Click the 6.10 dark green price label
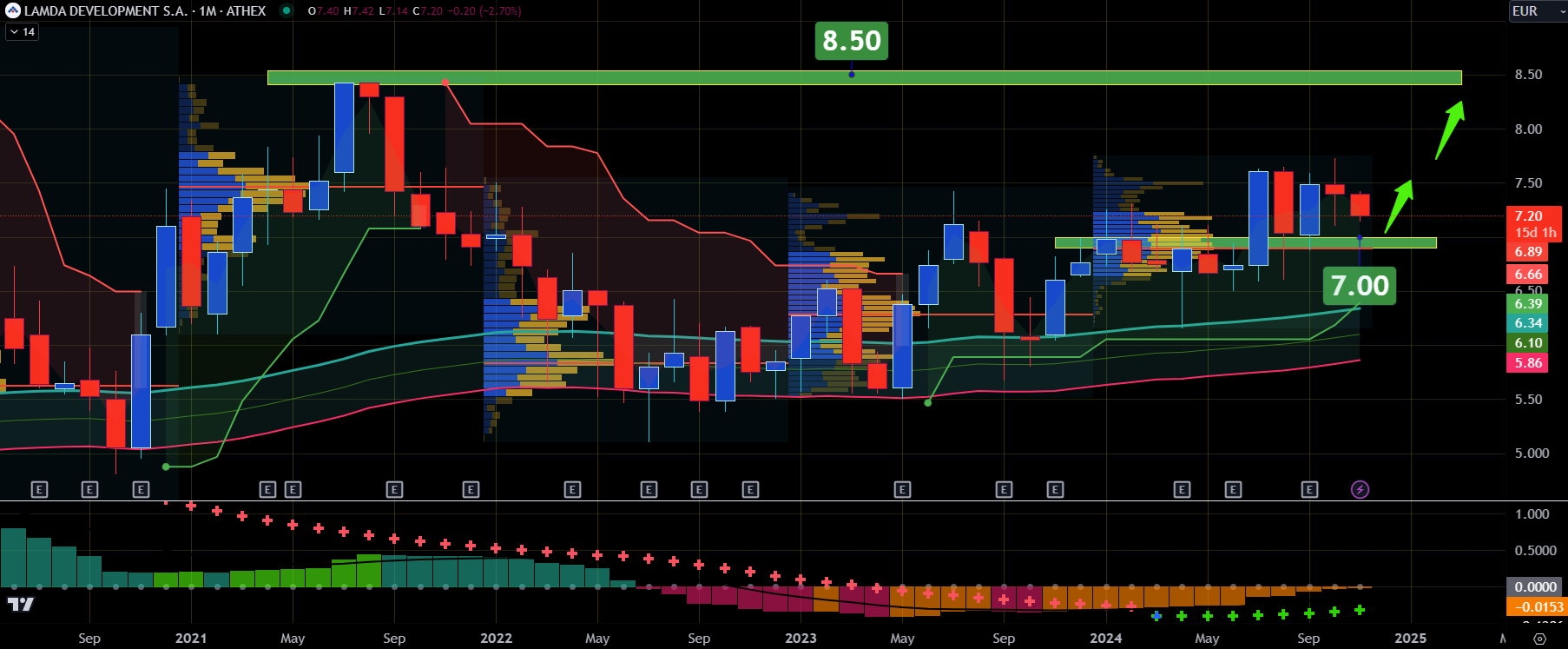The width and height of the screenshot is (1568, 649). (x=1528, y=342)
